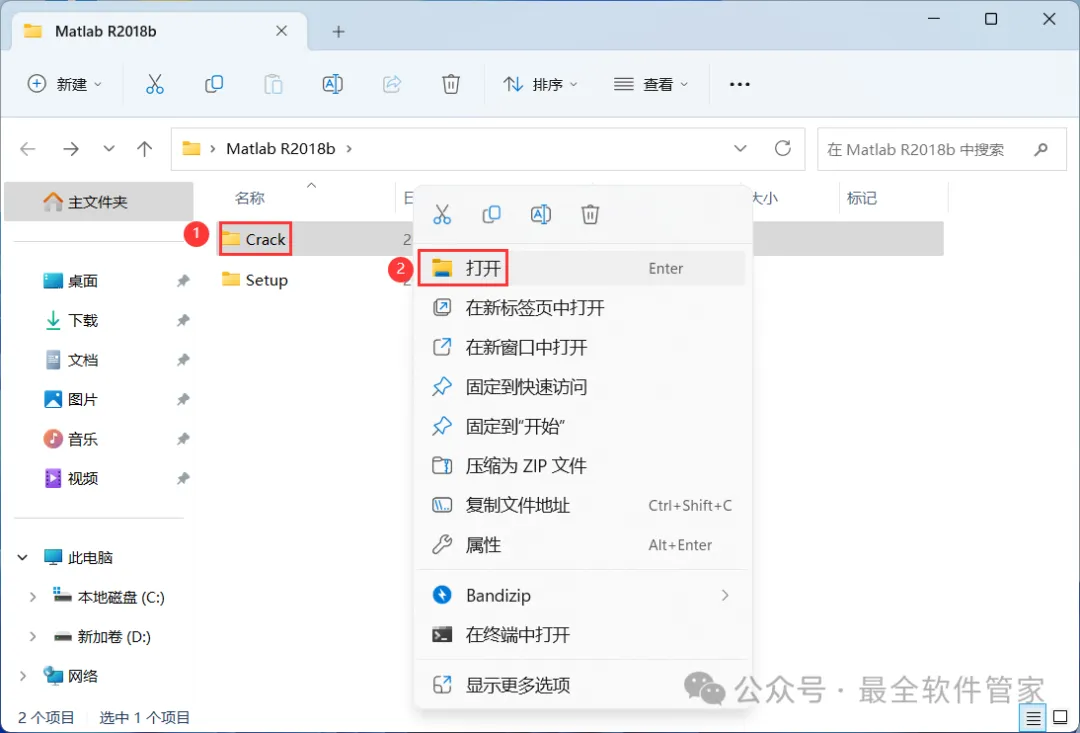This screenshot has width=1080, height=733.
Task: Click the Rename icon in the context menu
Action: (x=541, y=214)
